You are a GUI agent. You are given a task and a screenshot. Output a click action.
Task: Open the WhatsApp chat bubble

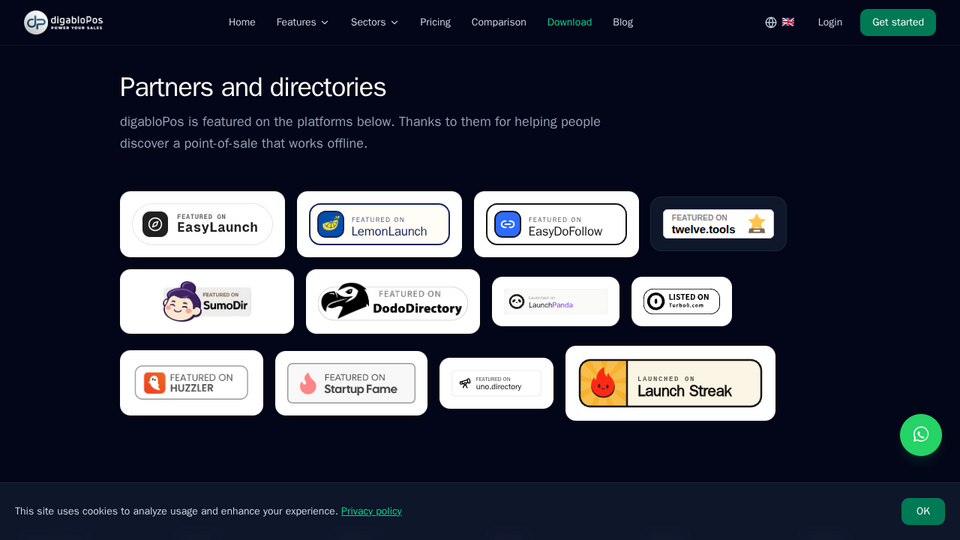tap(920, 435)
